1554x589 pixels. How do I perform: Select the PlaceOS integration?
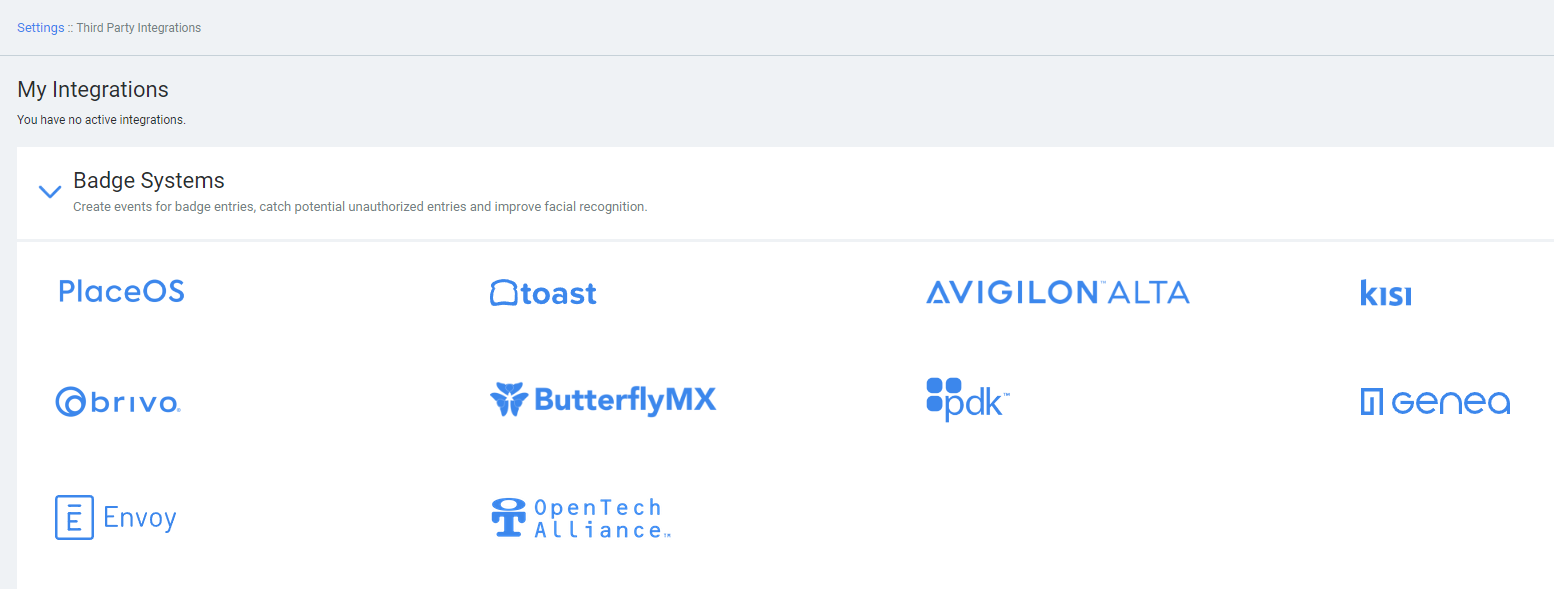[x=120, y=291]
